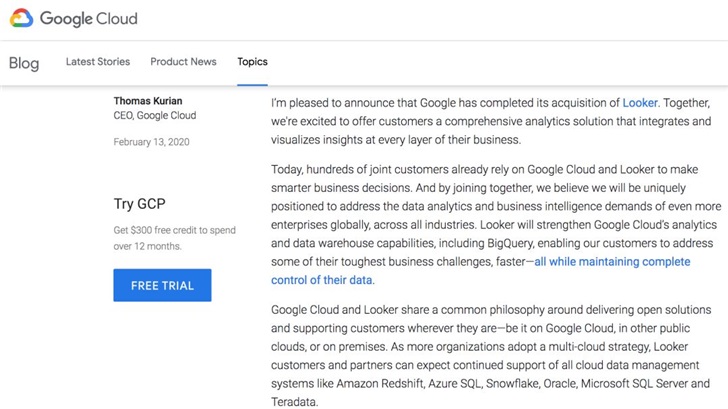Click the 'CEO, Google Cloud' subtitle
The height and width of the screenshot is (409, 728).
155,116
